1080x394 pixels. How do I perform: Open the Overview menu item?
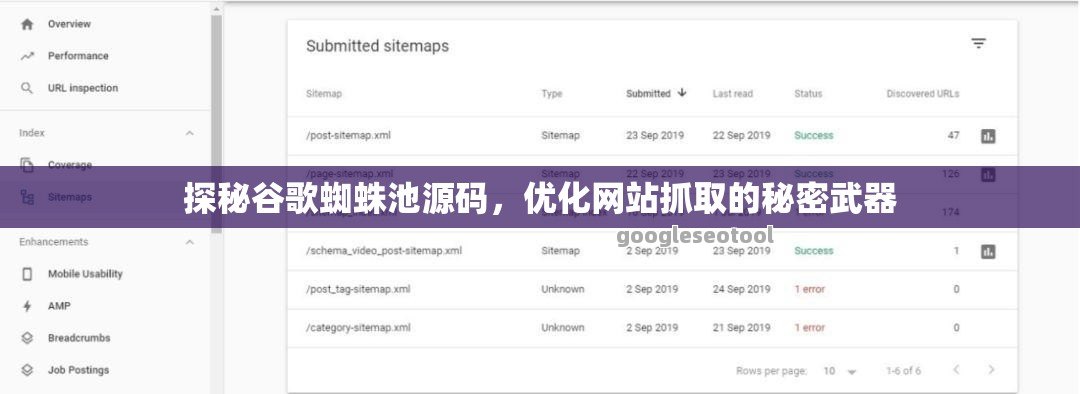coord(69,24)
